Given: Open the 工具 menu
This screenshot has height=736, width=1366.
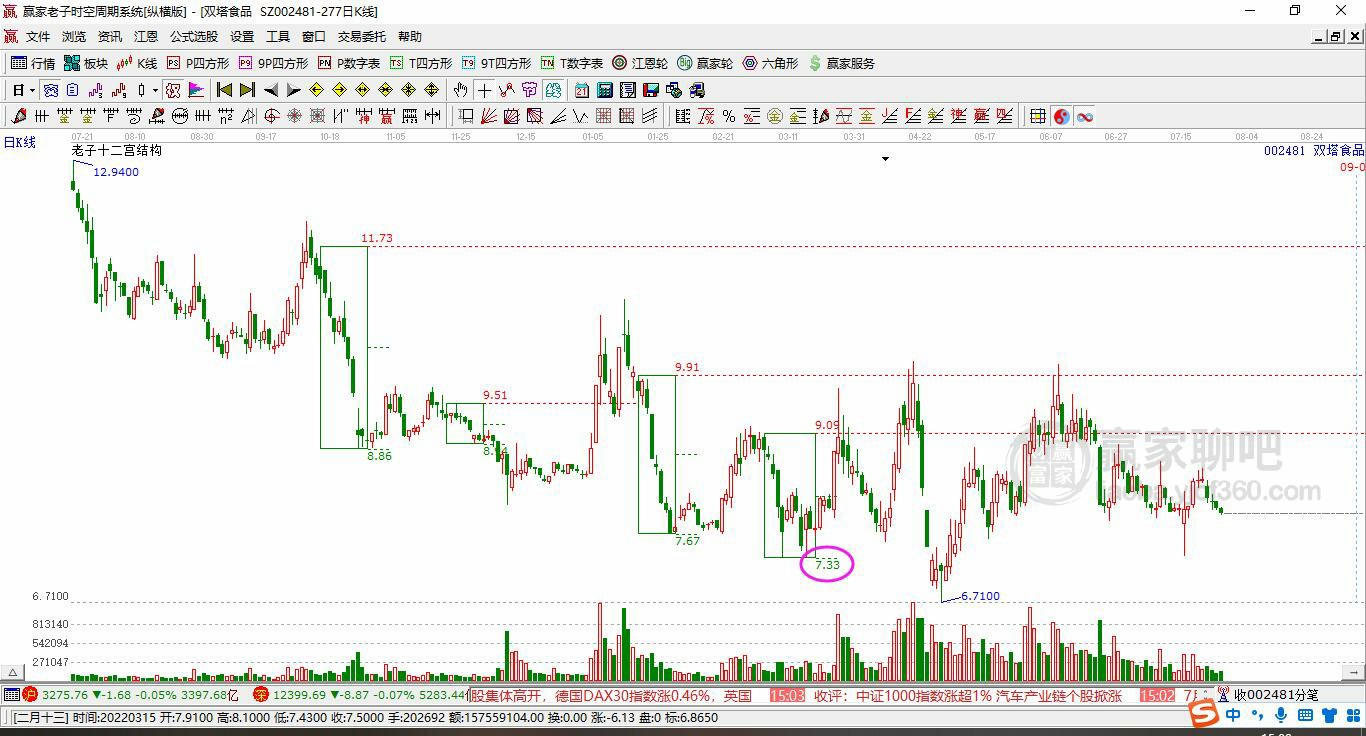Looking at the screenshot, I should click(x=278, y=36).
